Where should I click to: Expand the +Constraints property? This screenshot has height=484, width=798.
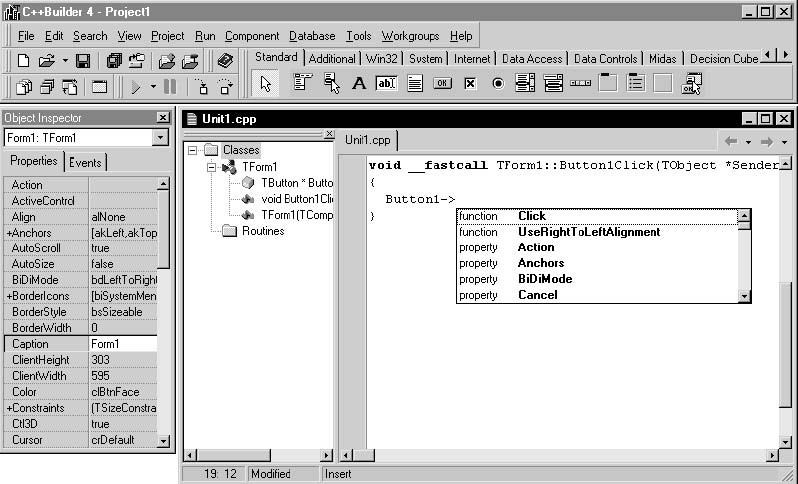pos(9,408)
